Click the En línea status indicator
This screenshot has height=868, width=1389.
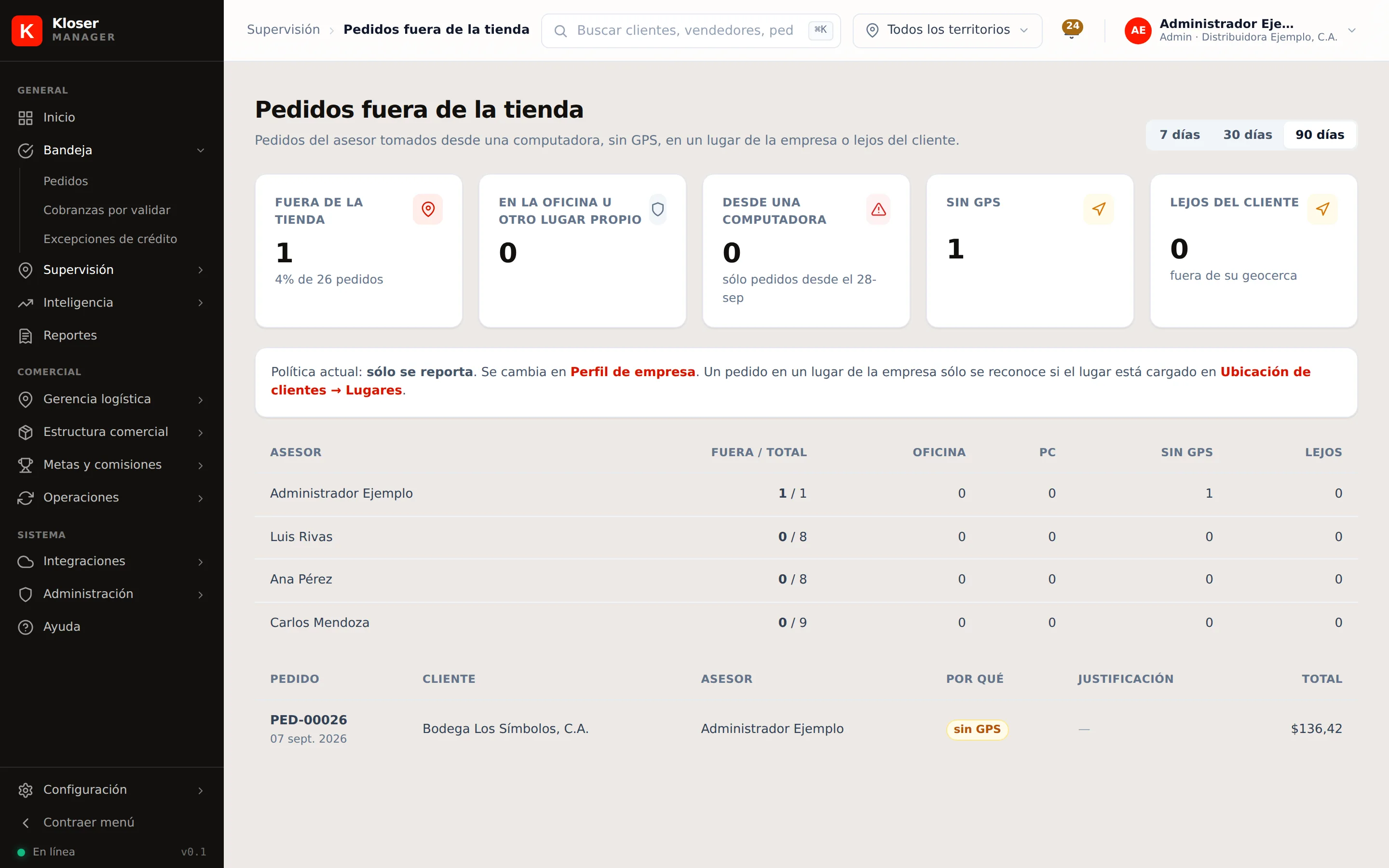pos(46,852)
